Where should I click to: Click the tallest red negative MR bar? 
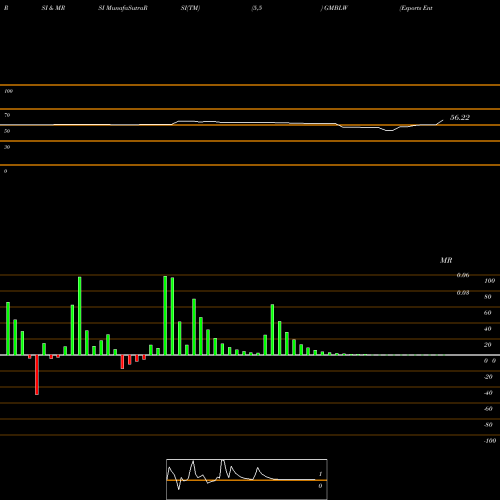click(x=37, y=375)
